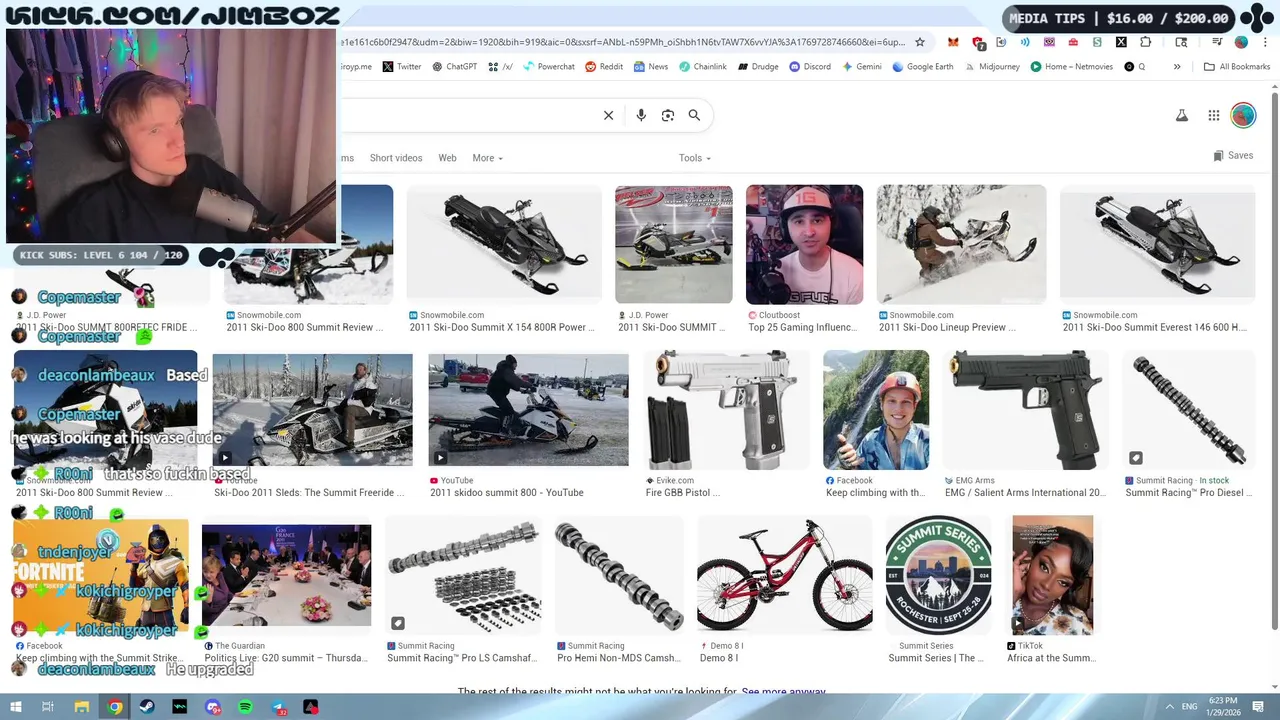Click ENG language indicator in tray
The height and width of the screenshot is (720, 1280).
pos(1190,706)
